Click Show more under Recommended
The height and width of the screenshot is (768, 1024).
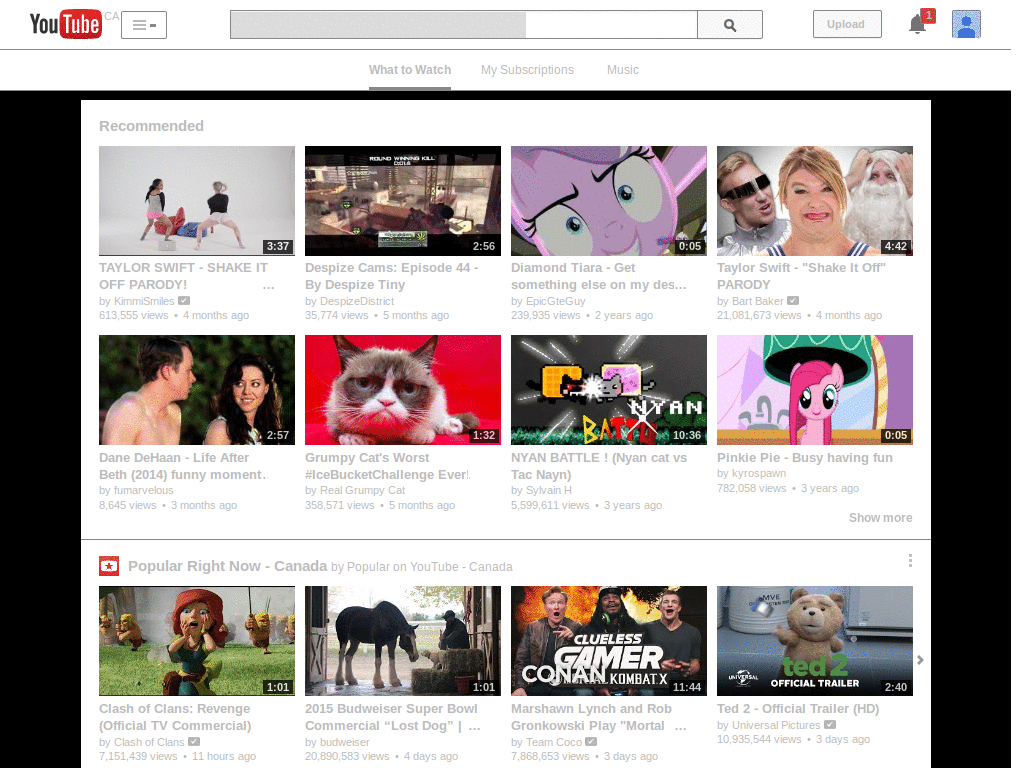(880, 518)
